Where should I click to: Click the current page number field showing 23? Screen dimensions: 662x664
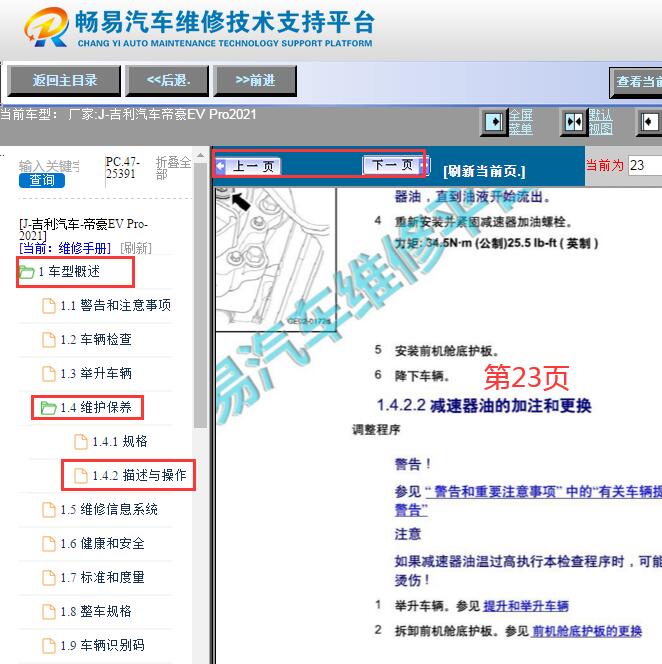tap(645, 165)
